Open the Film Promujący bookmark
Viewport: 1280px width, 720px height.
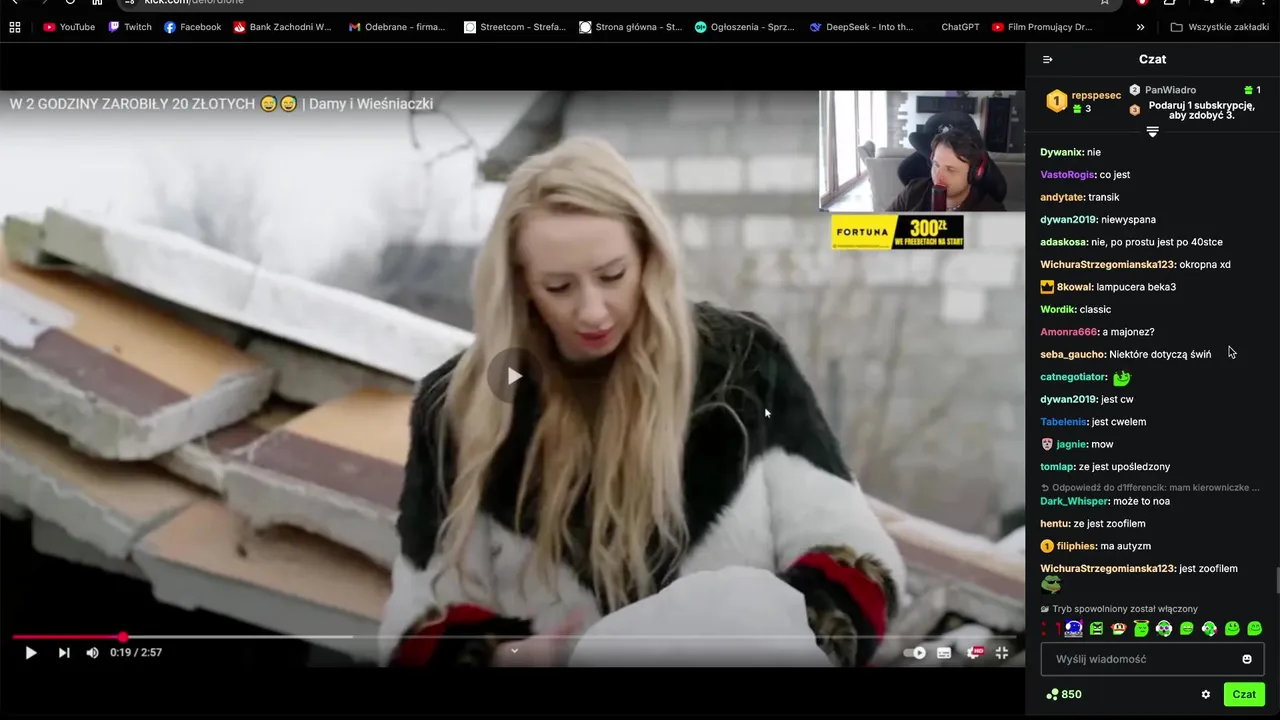coord(1042,27)
